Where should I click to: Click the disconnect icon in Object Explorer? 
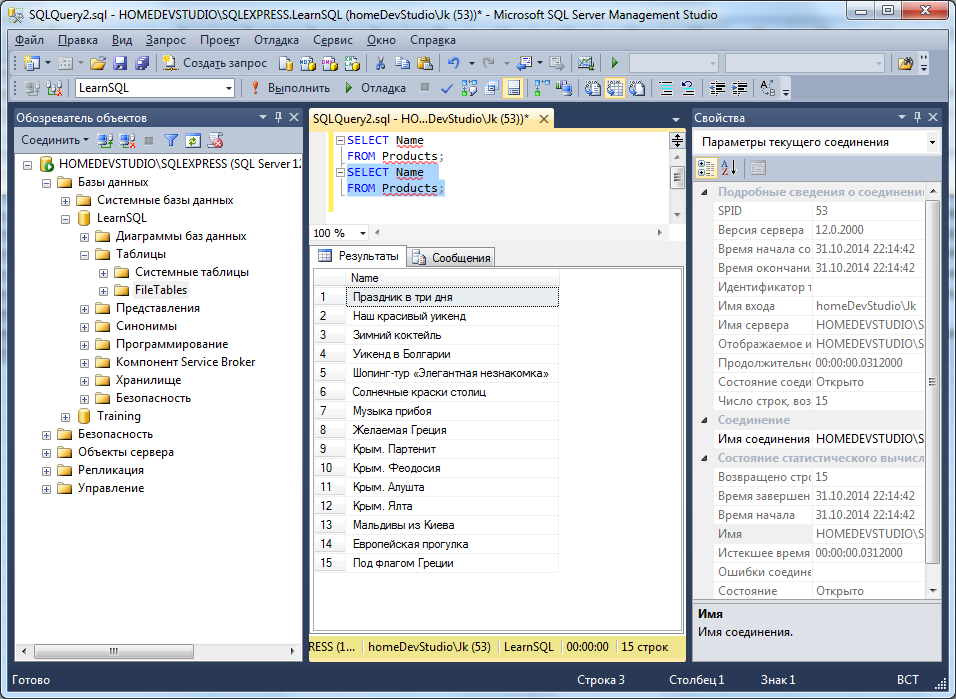click(127, 141)
